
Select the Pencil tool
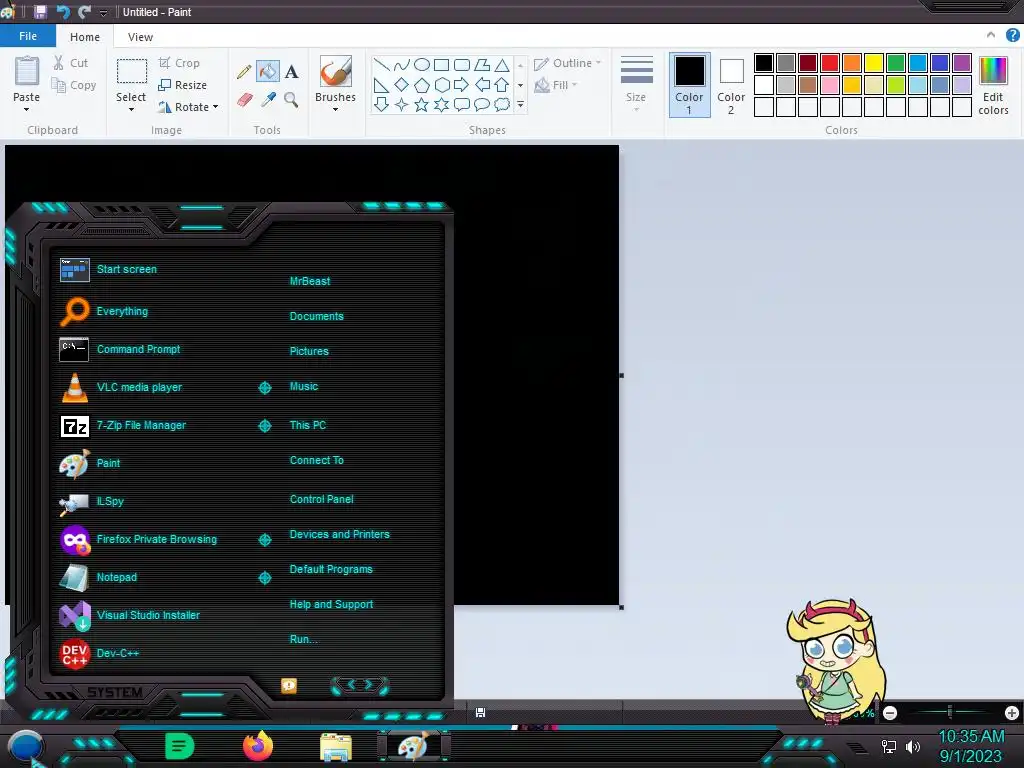(244, 72)
